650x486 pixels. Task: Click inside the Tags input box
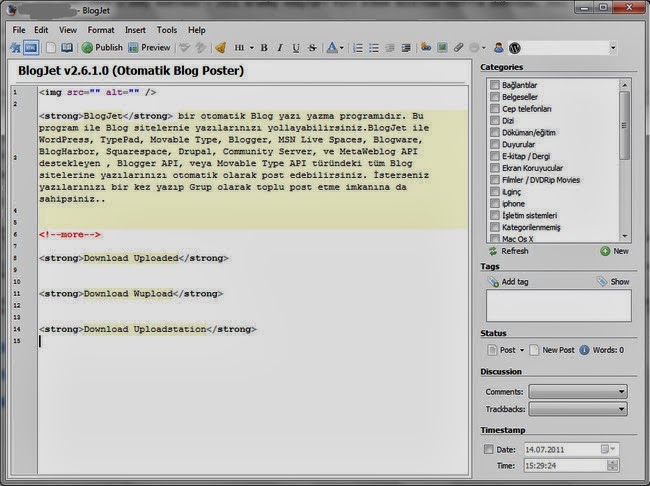pos(559,306)
